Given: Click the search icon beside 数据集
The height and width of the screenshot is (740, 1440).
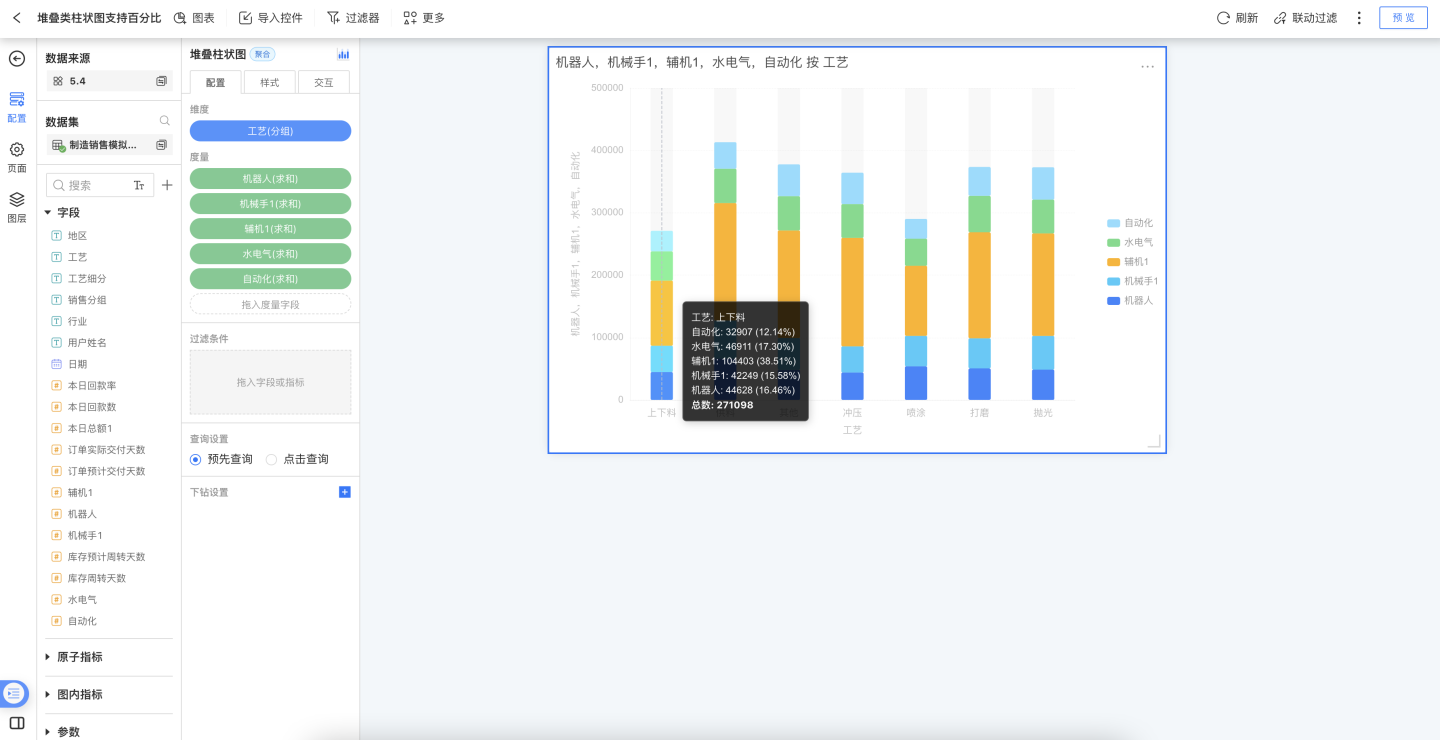Looking at the screenshot, I should pyautogui.click(x=165, y=121).
